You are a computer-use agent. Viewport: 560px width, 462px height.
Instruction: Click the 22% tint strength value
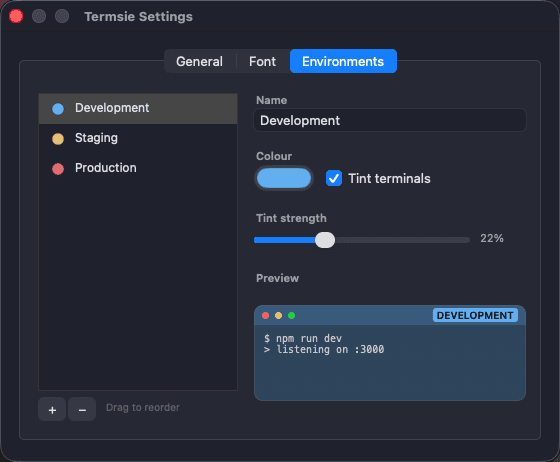tap(492, 238)
